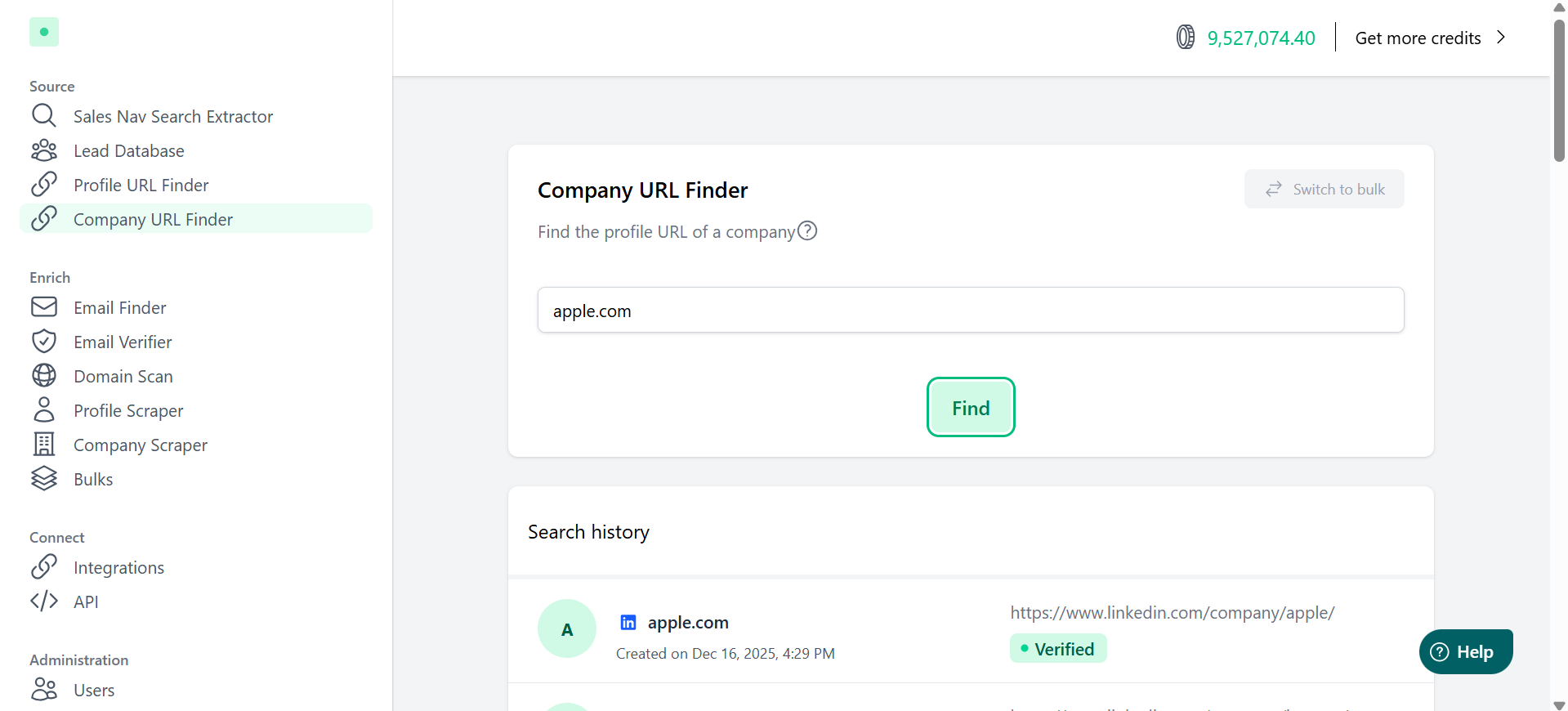
Task: Click the Lead Database people icon
Action: pos(44,150)
